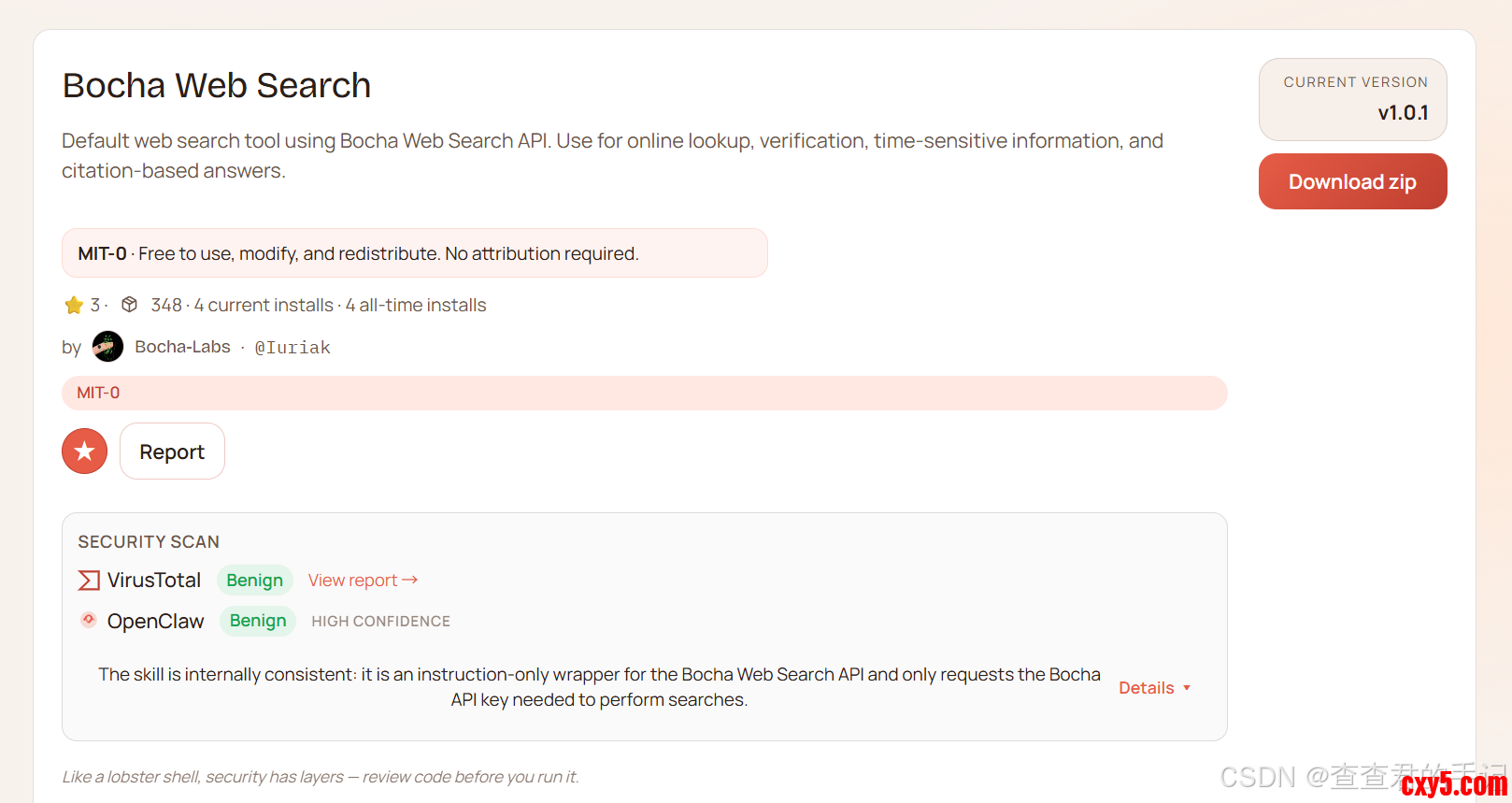Open the VirusTotal View report link
Viewport: 1512px width, 803px height.
point(363,581)
